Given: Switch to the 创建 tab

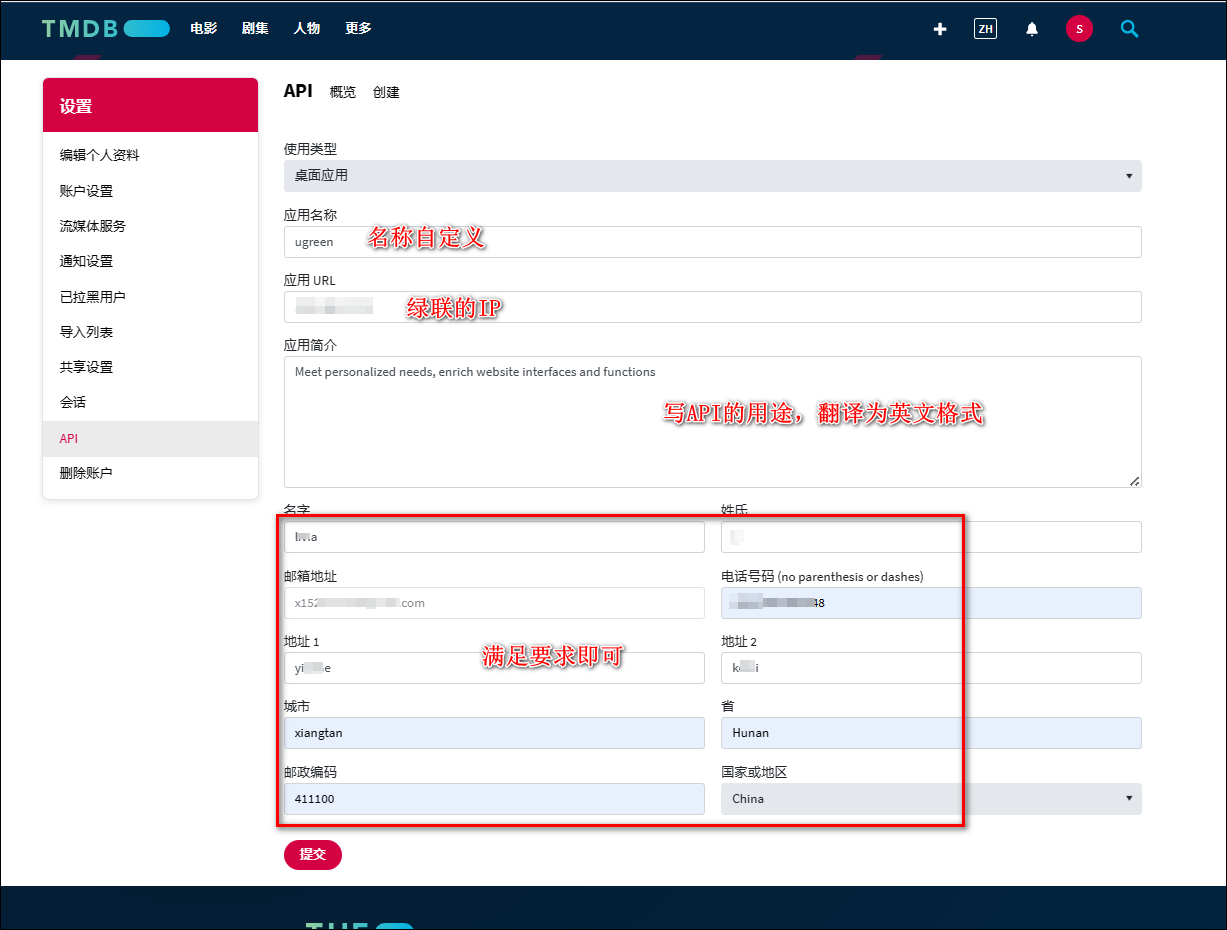Looking at the screenshot, I should [386, 92].
